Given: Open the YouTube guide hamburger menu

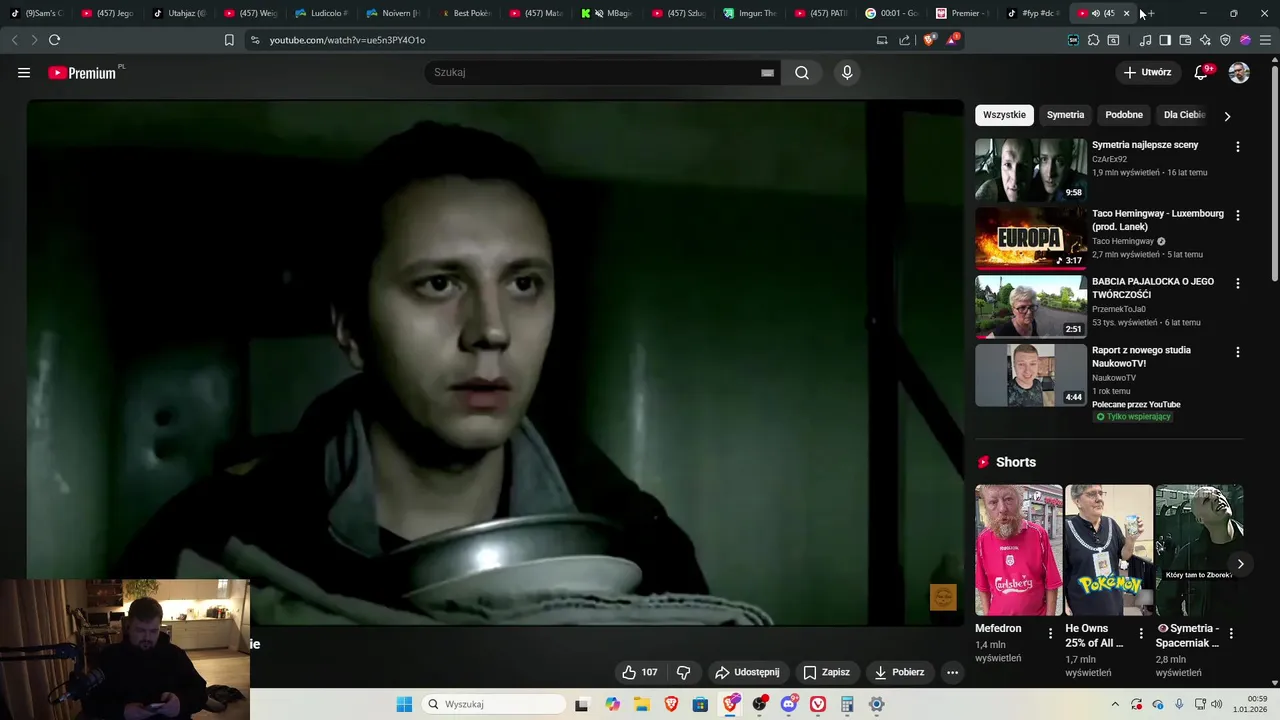Looking at the screenshot, I should coord(24,72).
